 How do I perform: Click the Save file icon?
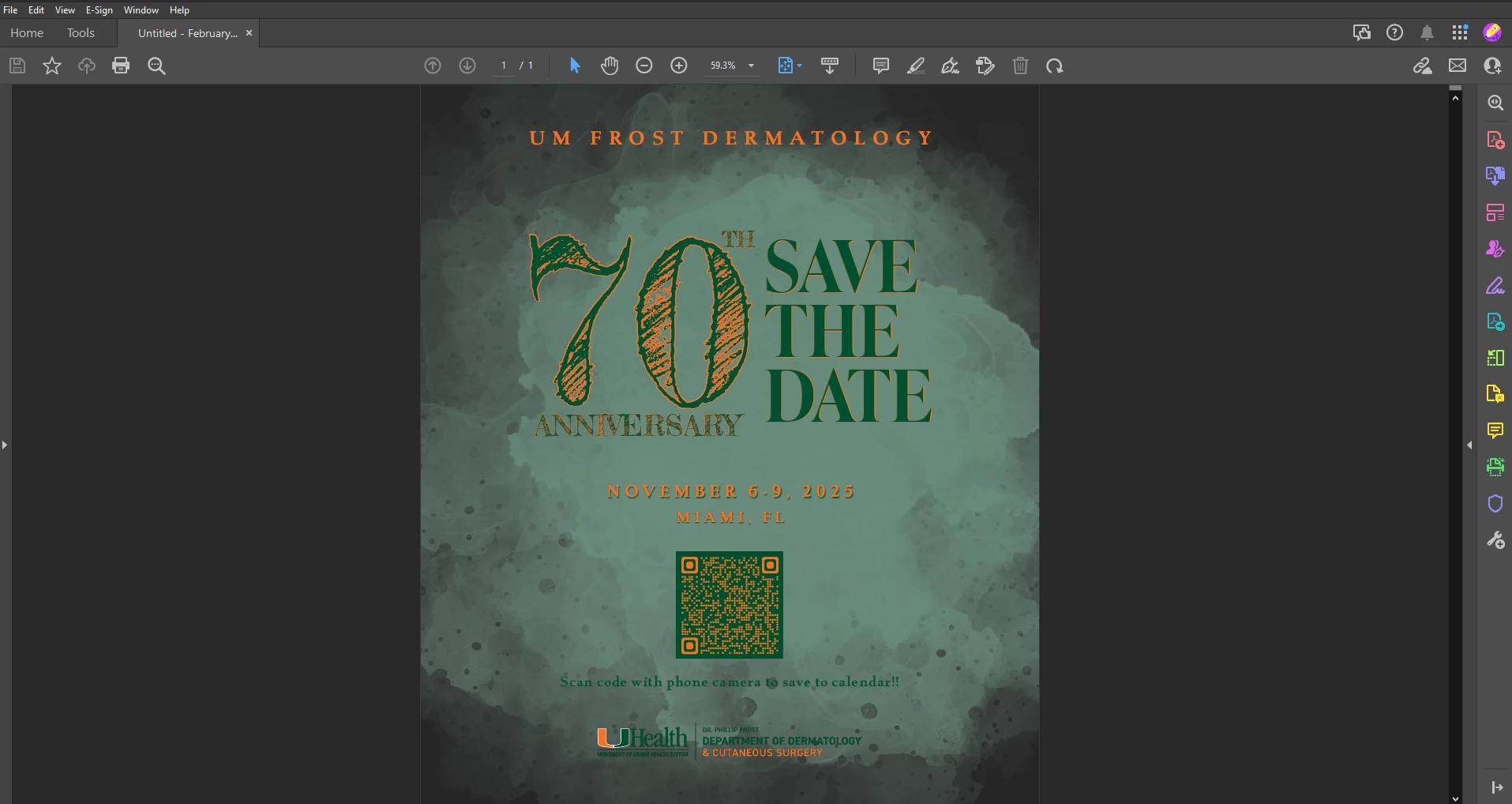coord(17,66)
